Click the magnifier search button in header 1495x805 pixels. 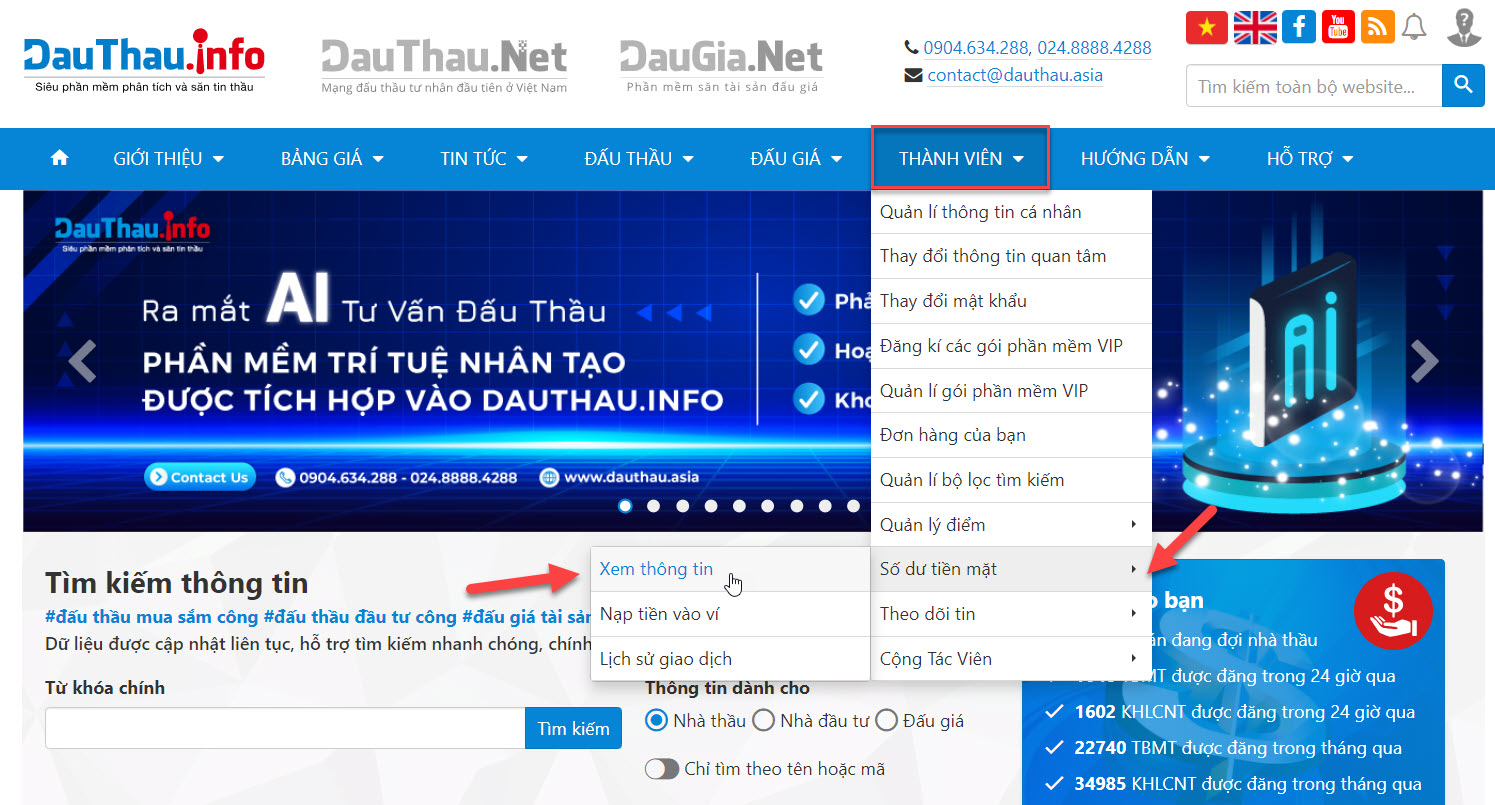pyautogui.click(x=1463, y=86)
